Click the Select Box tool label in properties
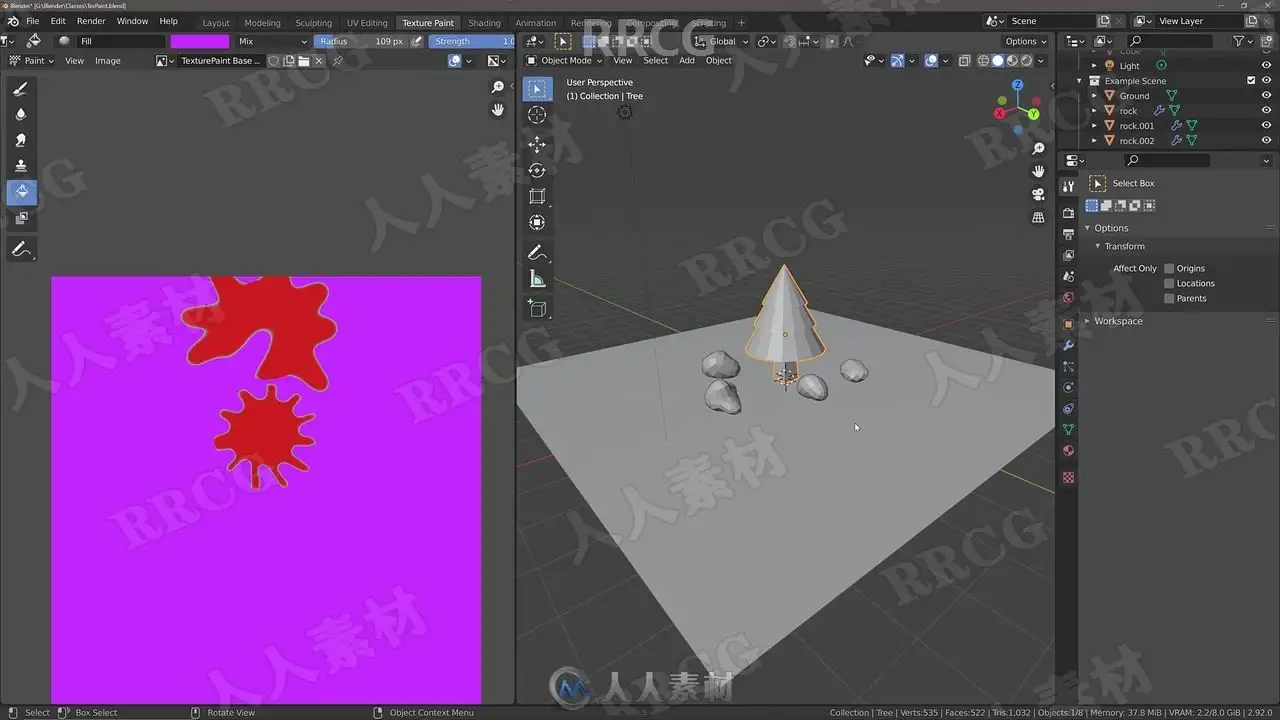 click(1133, 183)
